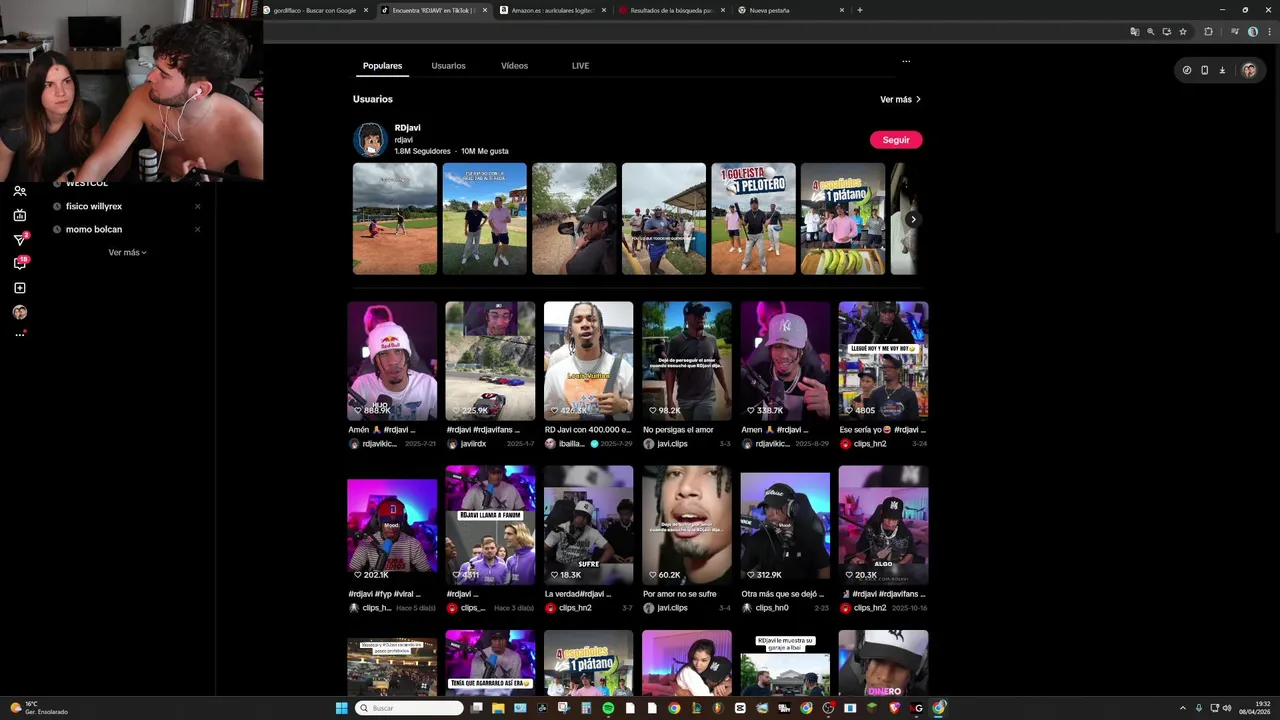The height and width of the screenshot is (720, 1280).
Task: Open 'Por amor no se sufre' video
Action: click(687, 525)
